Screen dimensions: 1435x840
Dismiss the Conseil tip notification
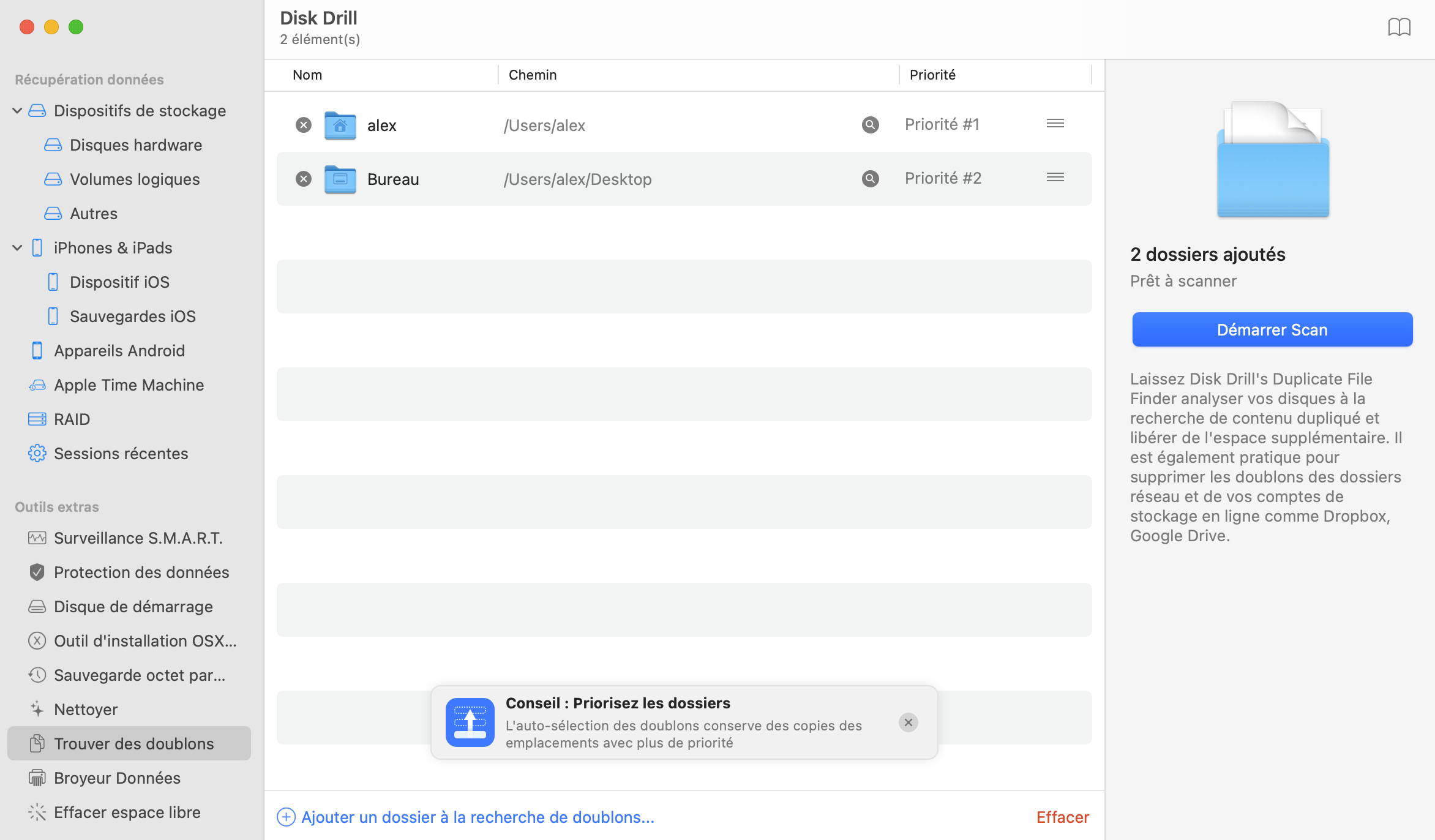(x=908, y=722)
